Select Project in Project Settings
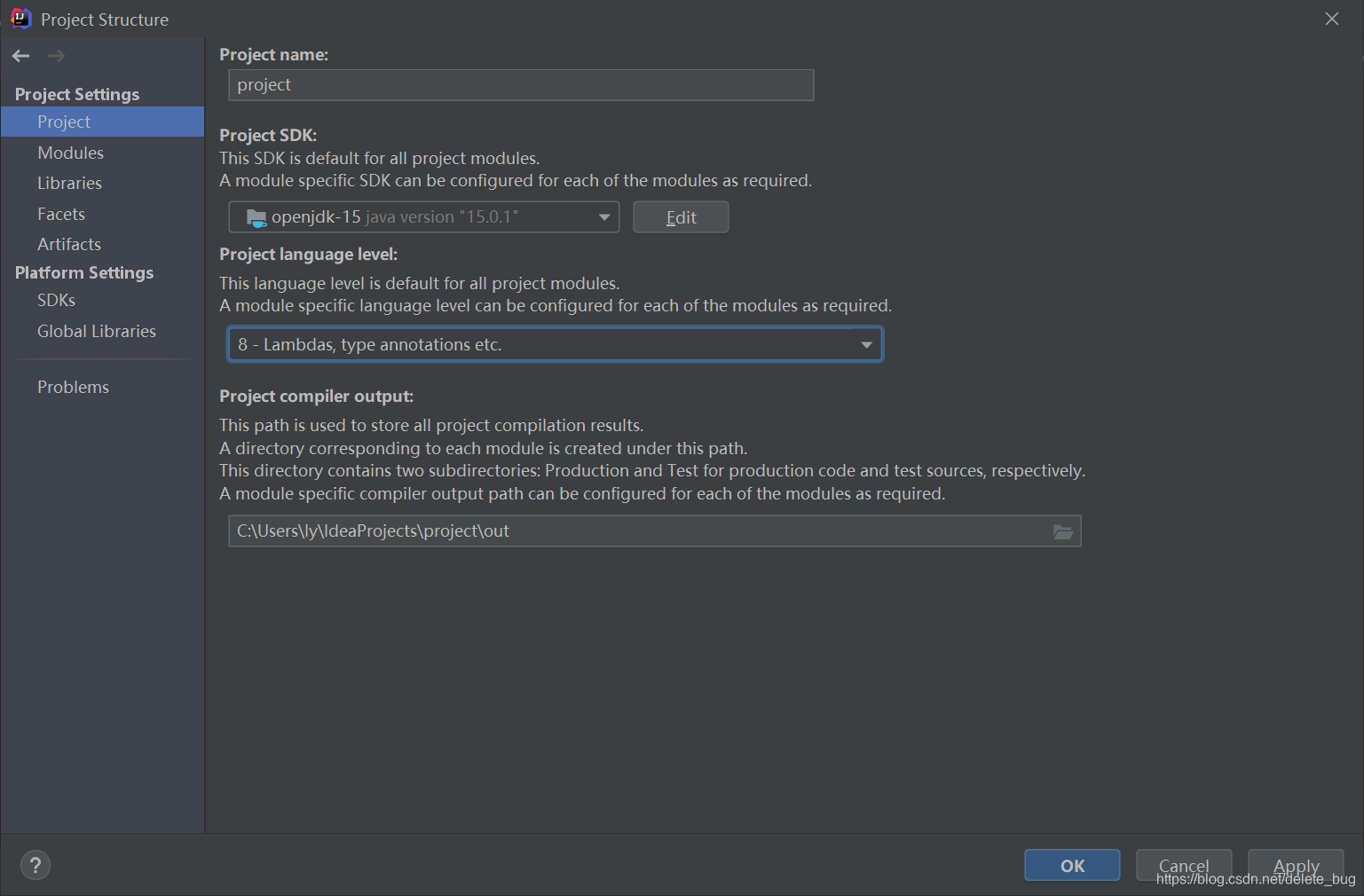The width and height of the screenshot is (1364, 896). (102, 122)
